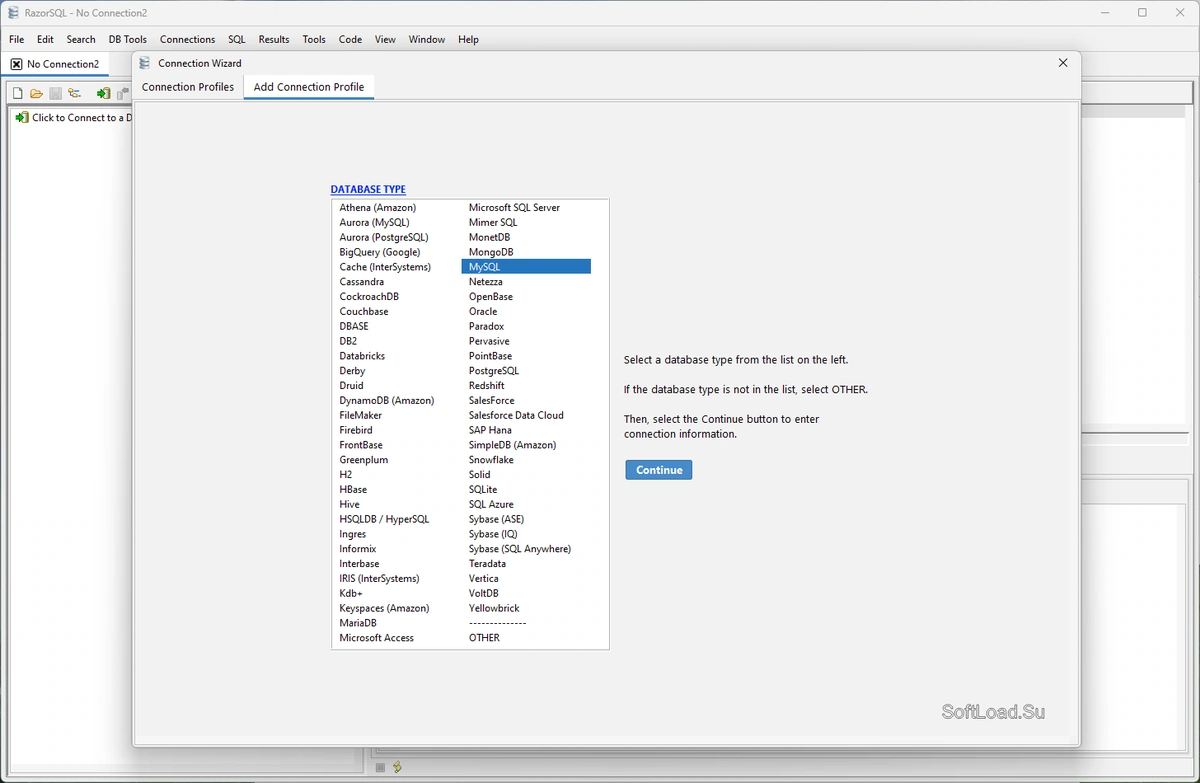The width and height of the screenshot is (1200, 783).
Task: Click the New File toolbar icon
Action: [17, 93]
